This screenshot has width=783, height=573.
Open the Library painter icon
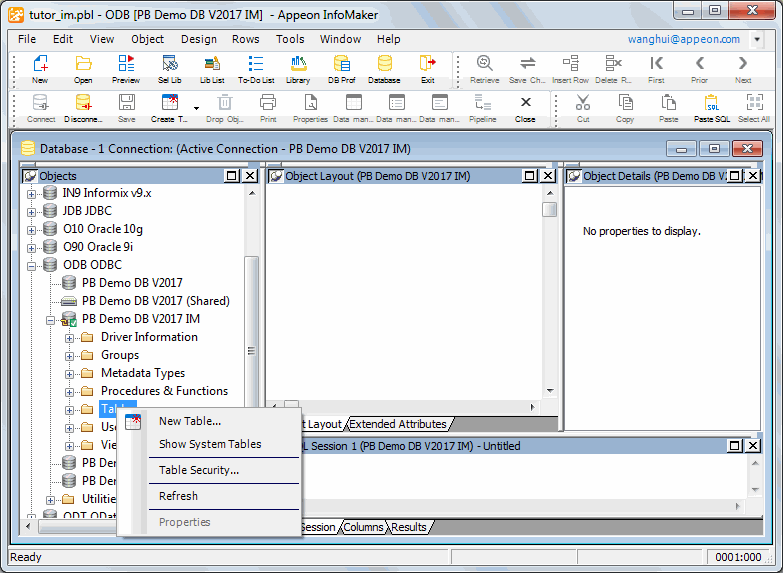[298, 68]
